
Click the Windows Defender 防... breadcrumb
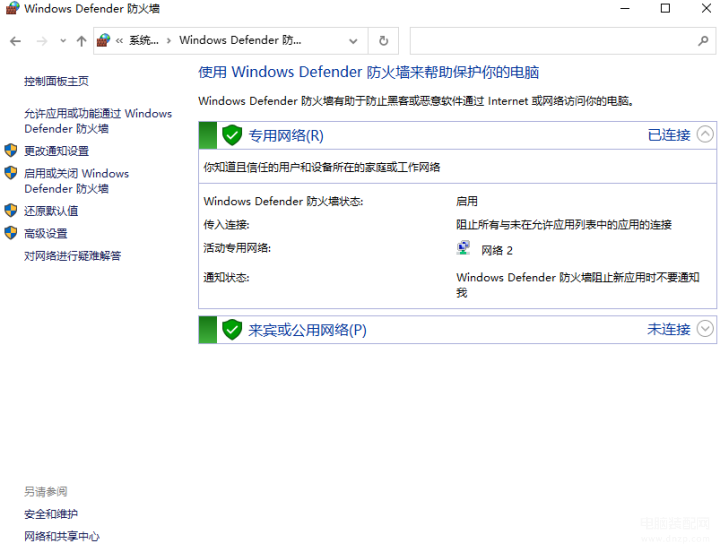(240, 40)
